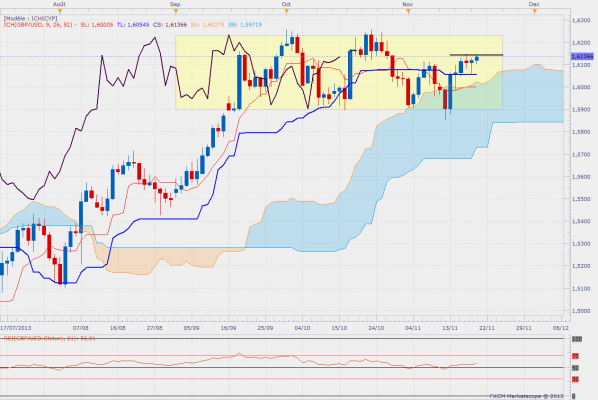The height and width of the screenshot is (400, 598).
Task: Click the FXCM Marketscope copyright text
Action: pyautogui.click(x=526, y=396)
